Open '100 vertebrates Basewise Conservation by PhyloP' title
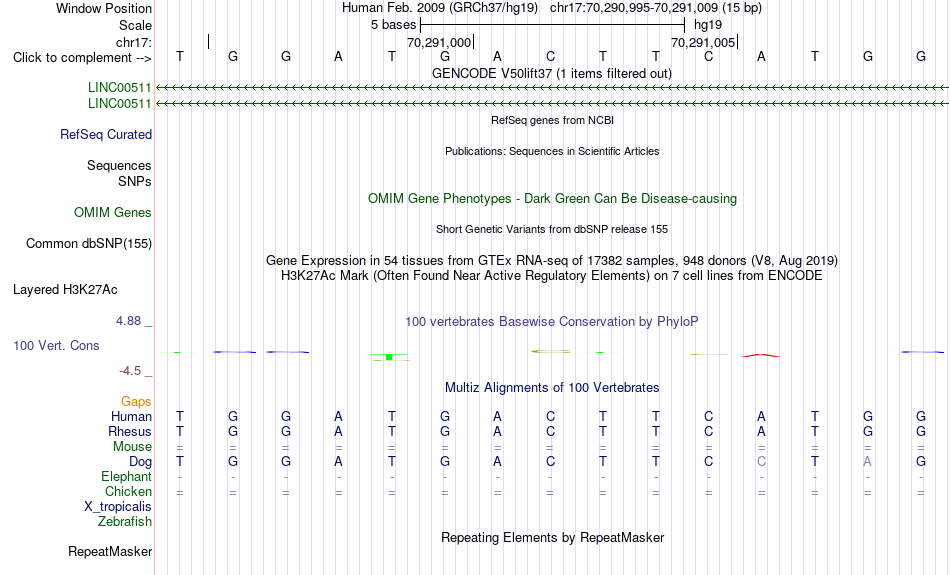The image size is (950, 575). (x=552, y=322)
